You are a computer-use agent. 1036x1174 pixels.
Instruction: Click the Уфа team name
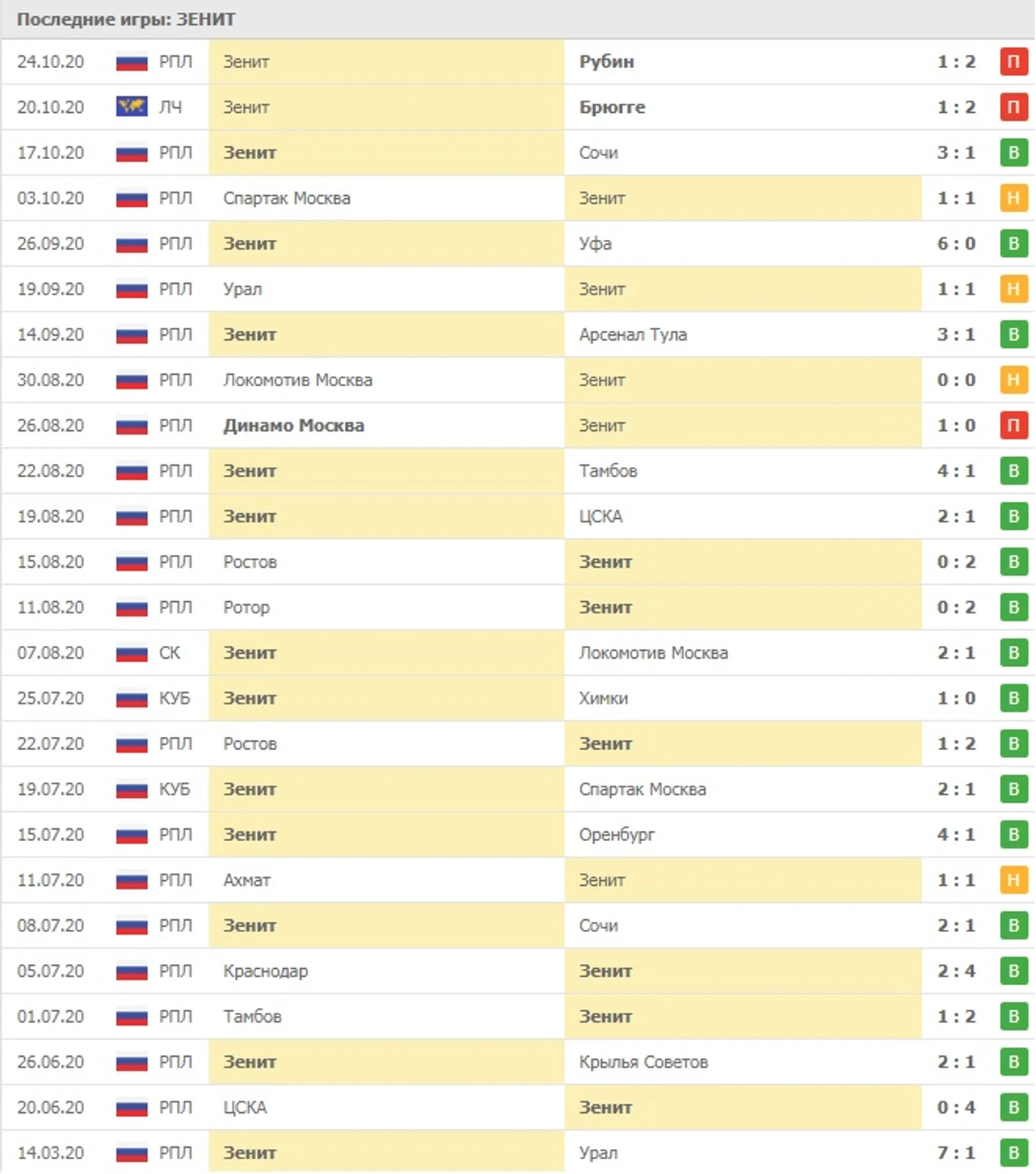(595, 243)
